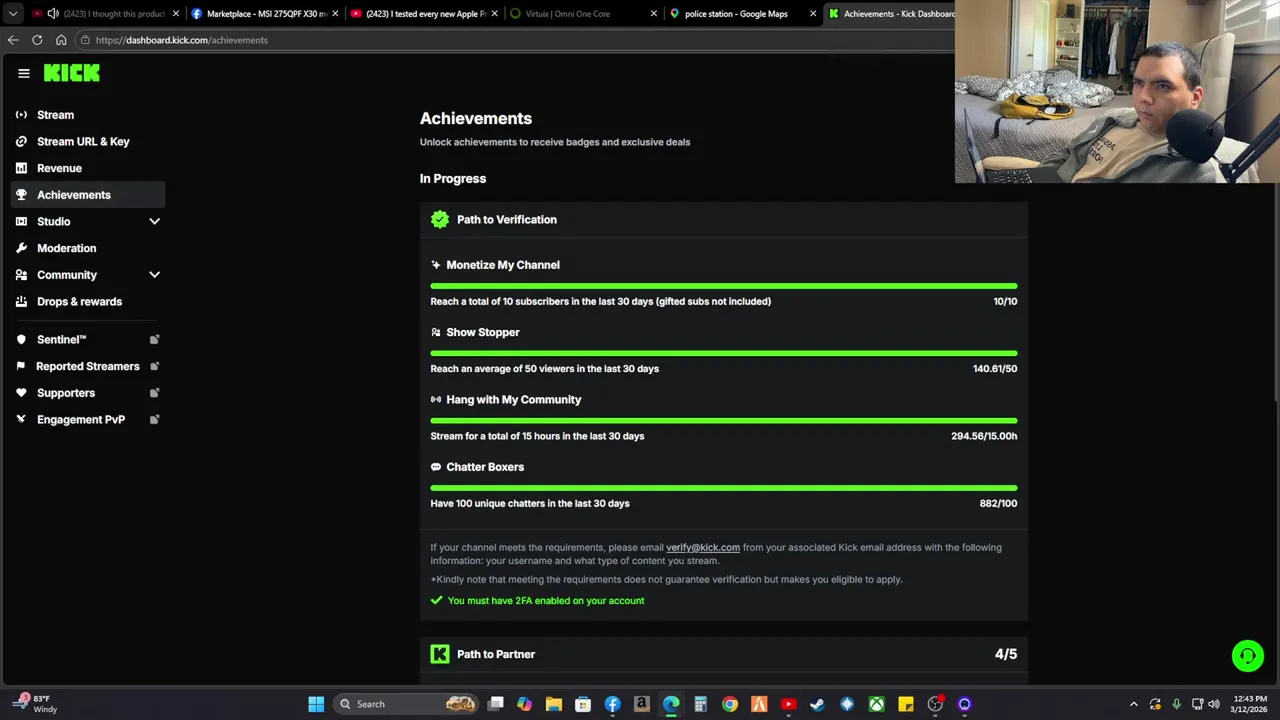
Task: Open Supporters external link icon
Action: pyautogui.click(x=154, y=393)
